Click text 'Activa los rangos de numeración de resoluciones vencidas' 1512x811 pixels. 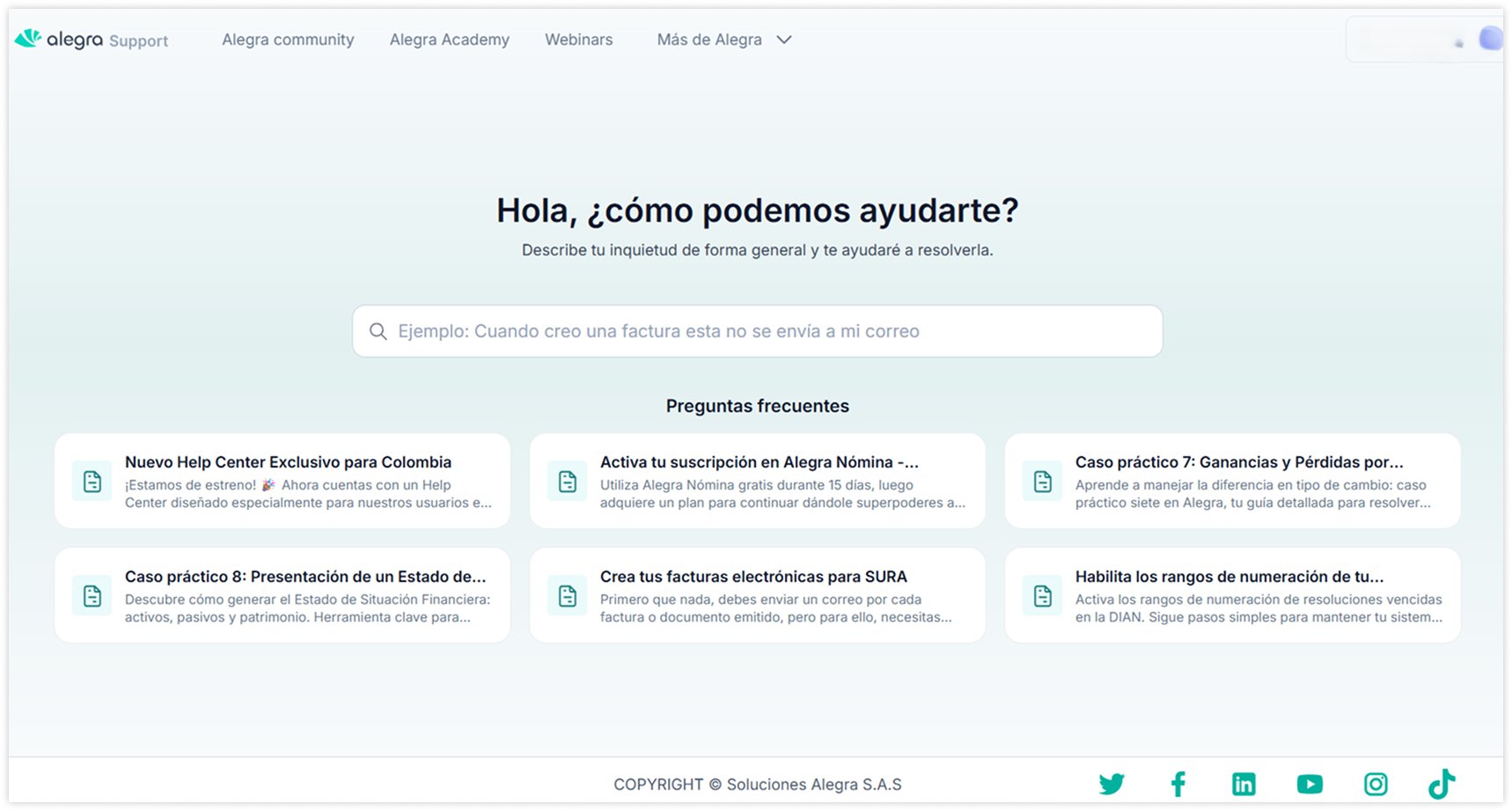[1259, 600]
